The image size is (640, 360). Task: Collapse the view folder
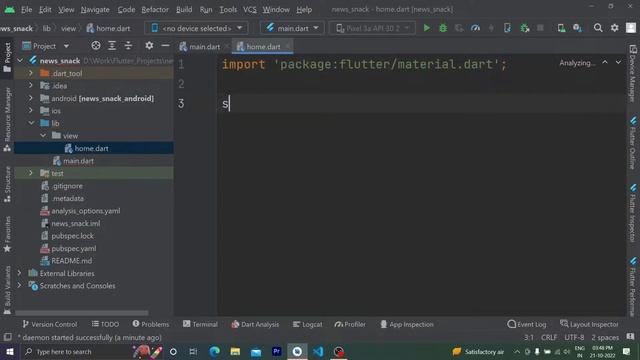pyautogui.click(x=43, y=136)
